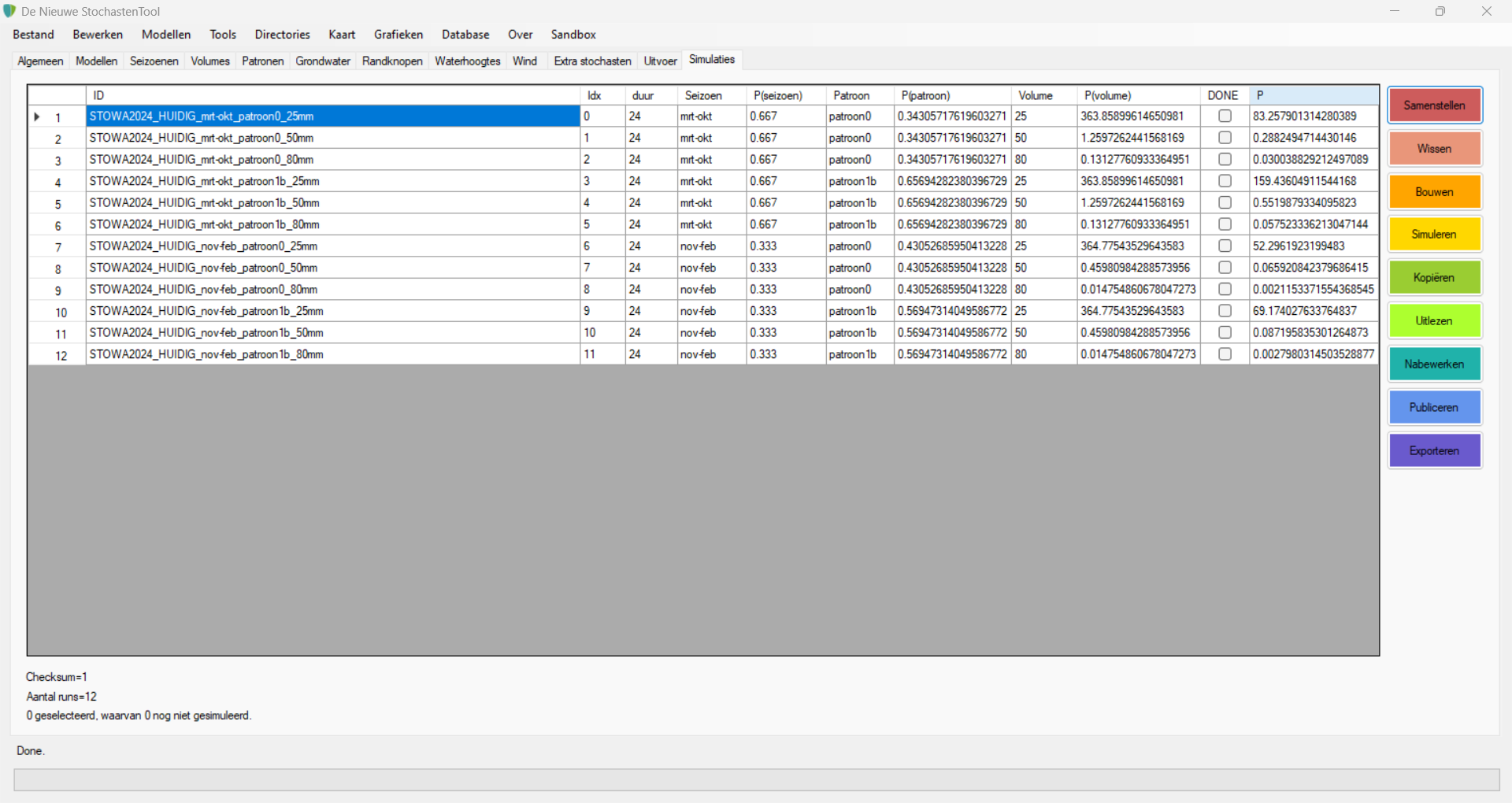Viewport: 1512px width, 803px height.
Task: Sort by the P(seizoen) column header
Action: click(x=786, y=95)
